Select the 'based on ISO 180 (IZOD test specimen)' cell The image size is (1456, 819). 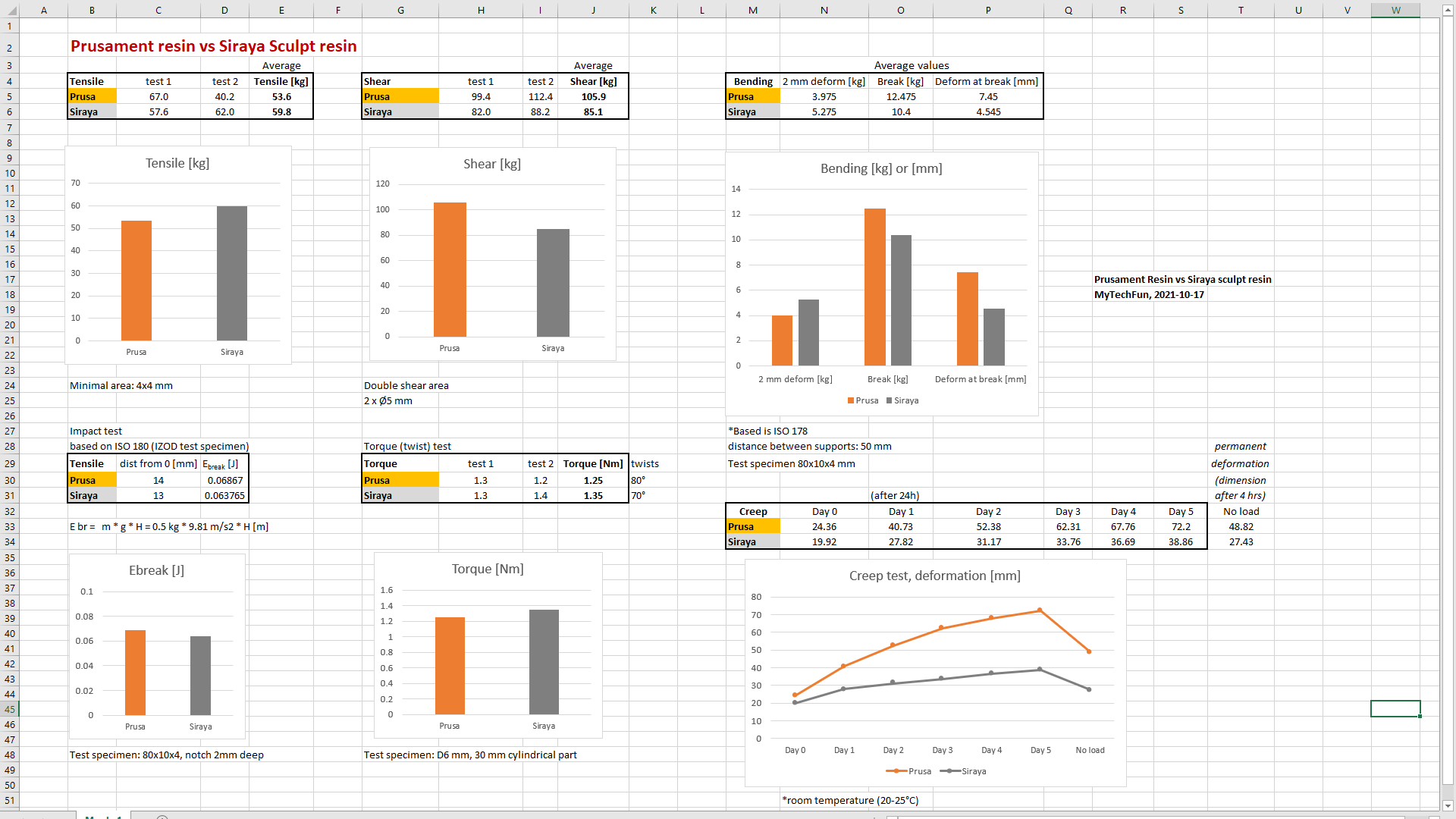pyautogui.click(x=159, y=446)
